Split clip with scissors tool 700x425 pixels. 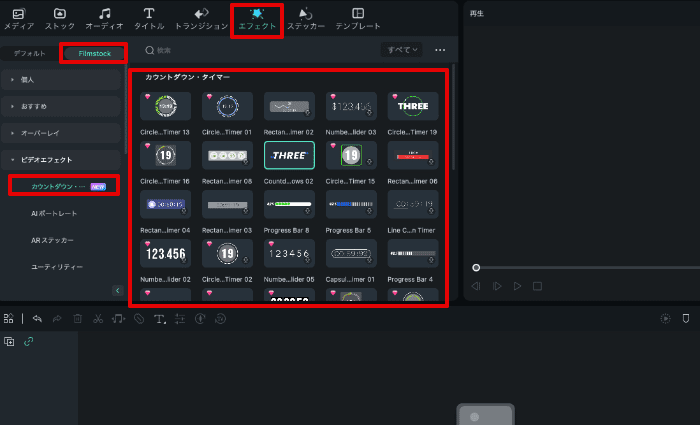[x=98, y=319]
